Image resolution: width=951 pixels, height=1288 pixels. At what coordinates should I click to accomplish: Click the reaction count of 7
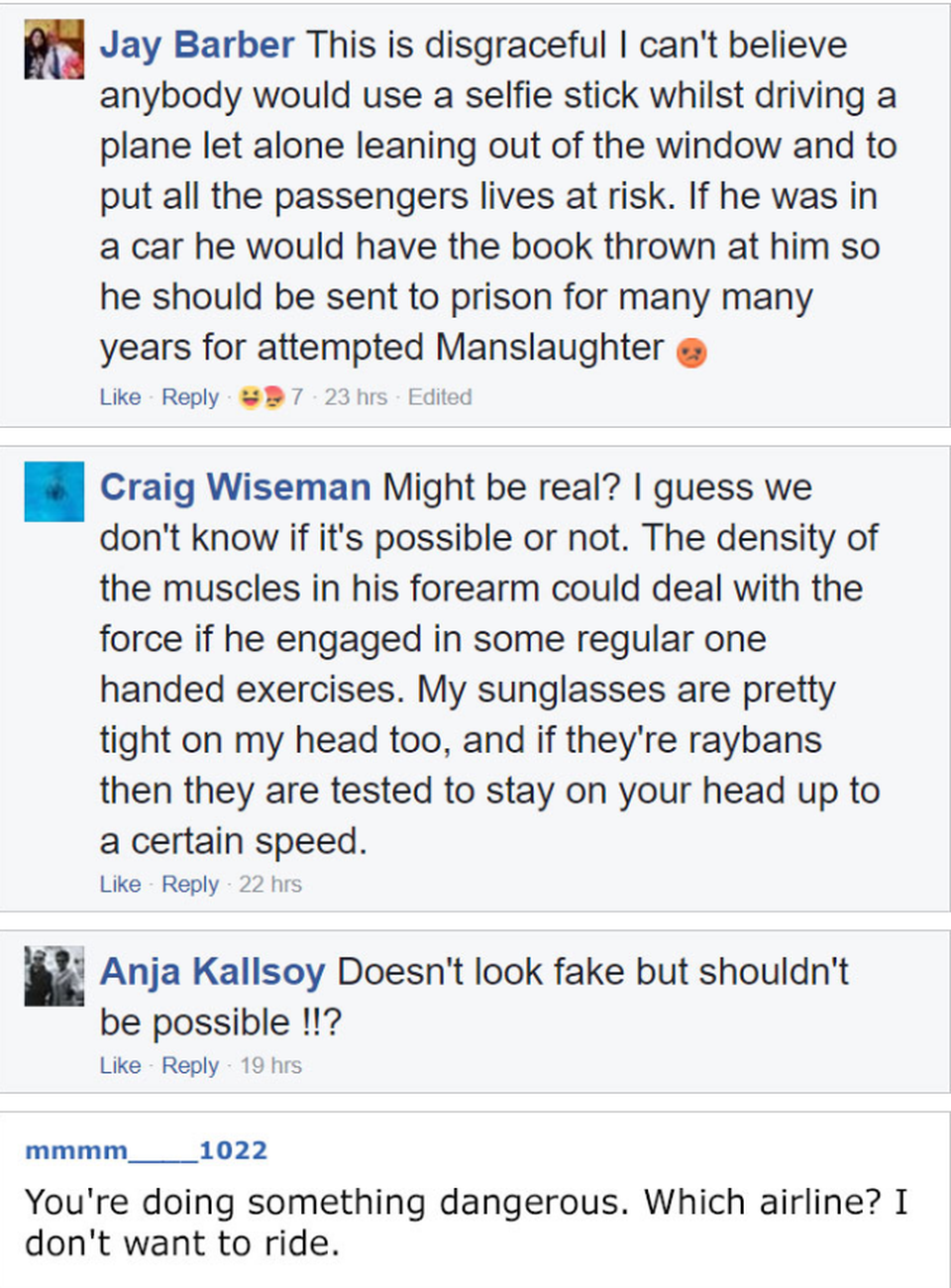coord(296,397)
